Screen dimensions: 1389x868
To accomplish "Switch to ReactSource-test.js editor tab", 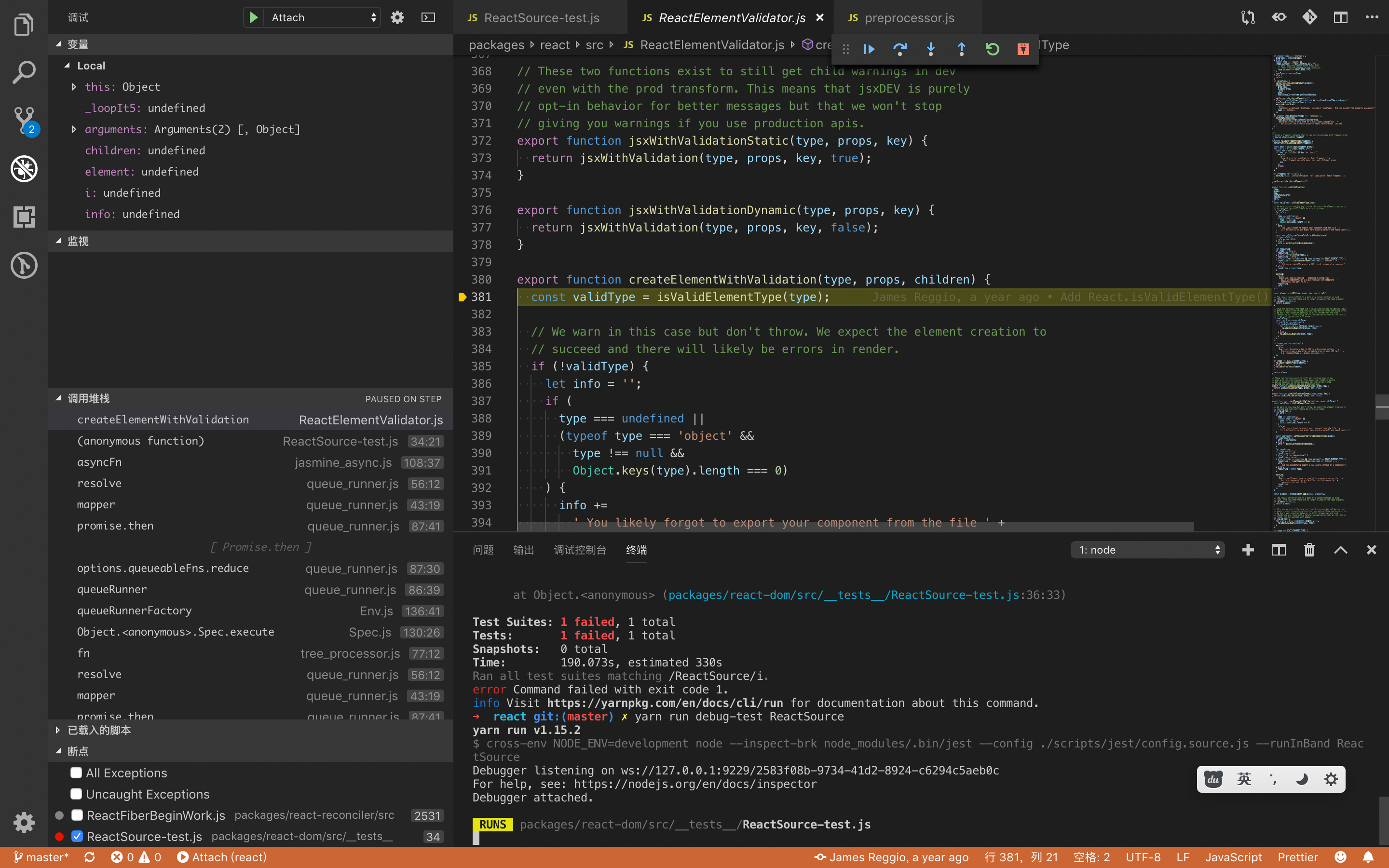I will pyautogui.click(x=540, y=17).
